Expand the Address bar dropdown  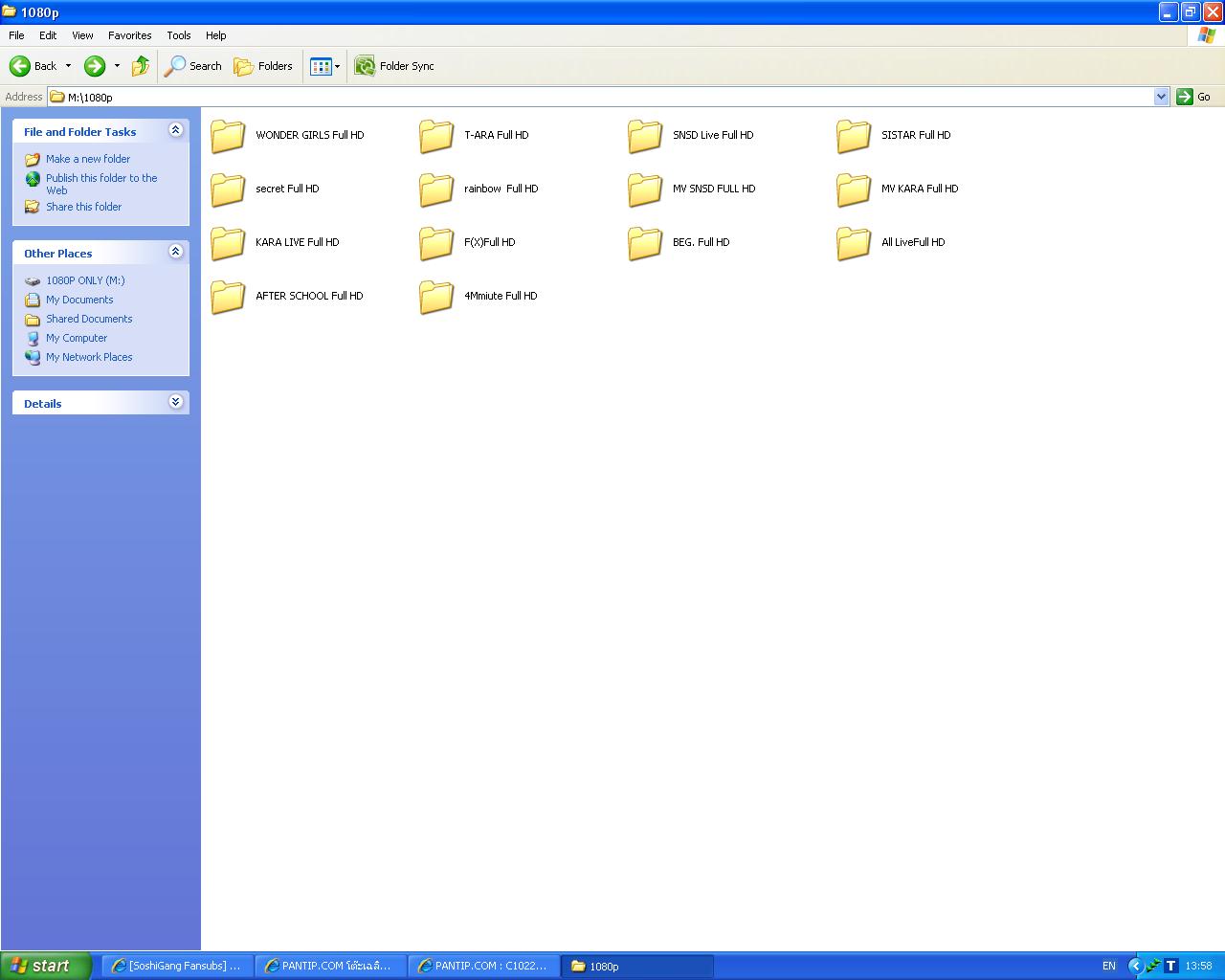[1161, 97]
